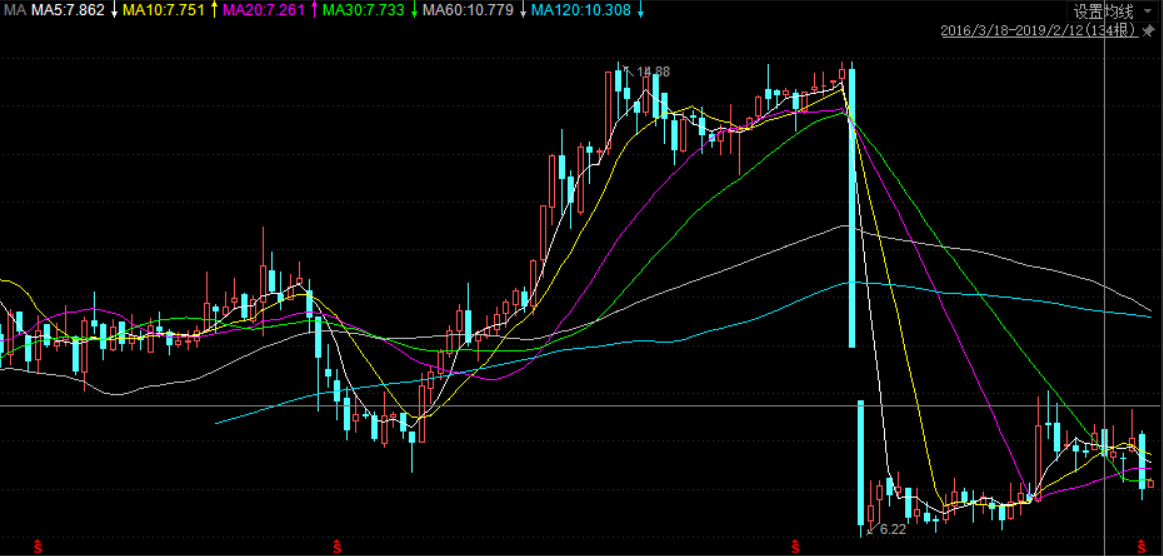Click the gray down arrow after MA60

coord(522,10)
